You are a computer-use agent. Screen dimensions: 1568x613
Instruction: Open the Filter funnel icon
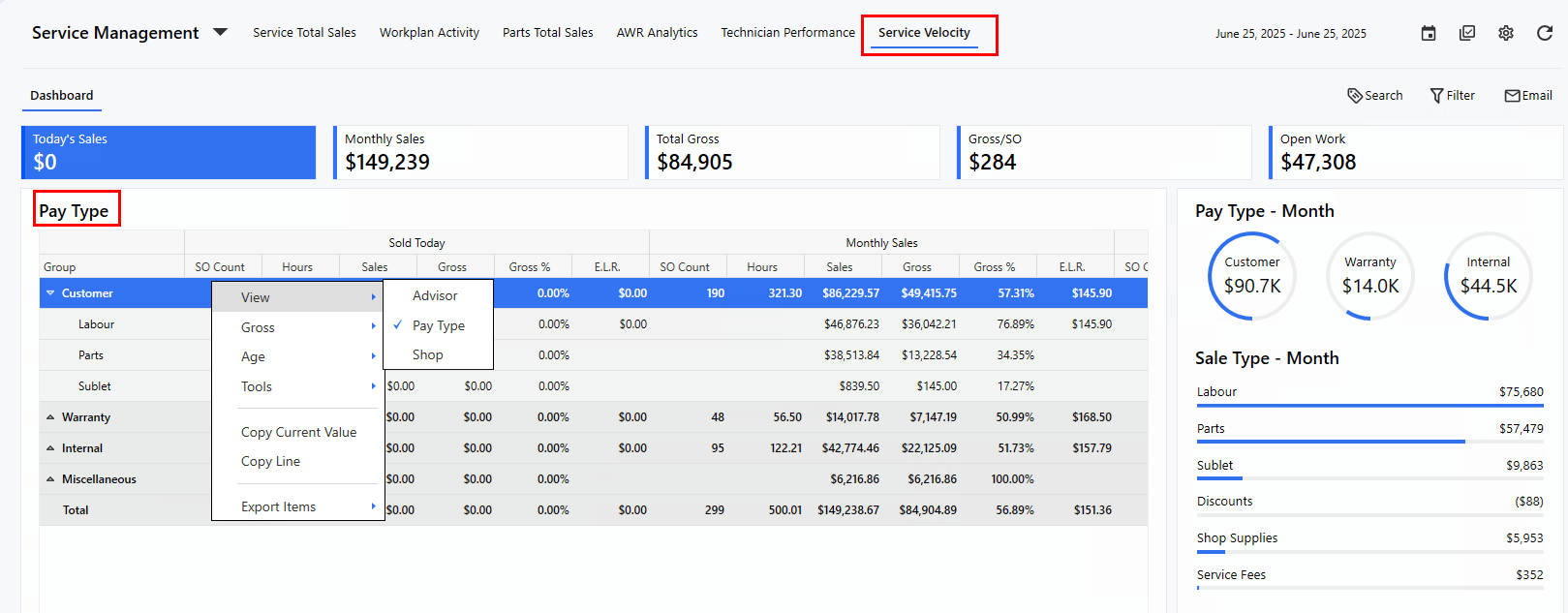pos(1437,96)
